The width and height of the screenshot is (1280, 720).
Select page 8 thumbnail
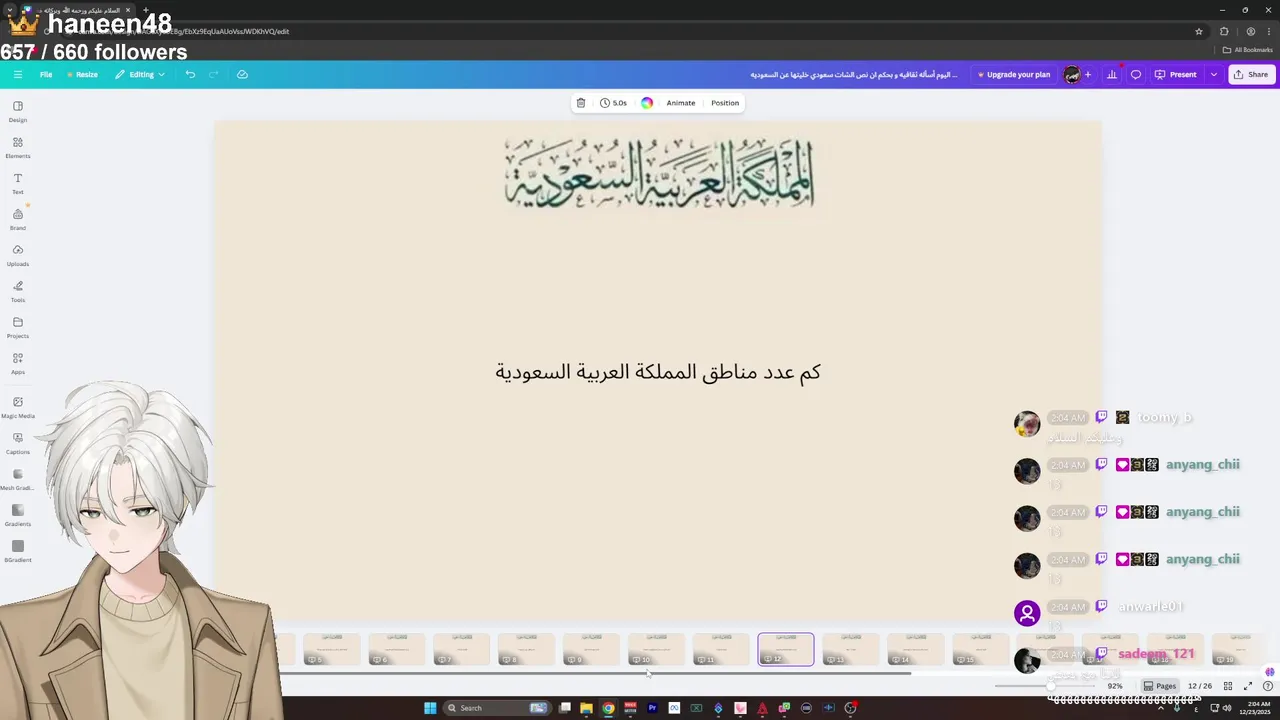527,649
